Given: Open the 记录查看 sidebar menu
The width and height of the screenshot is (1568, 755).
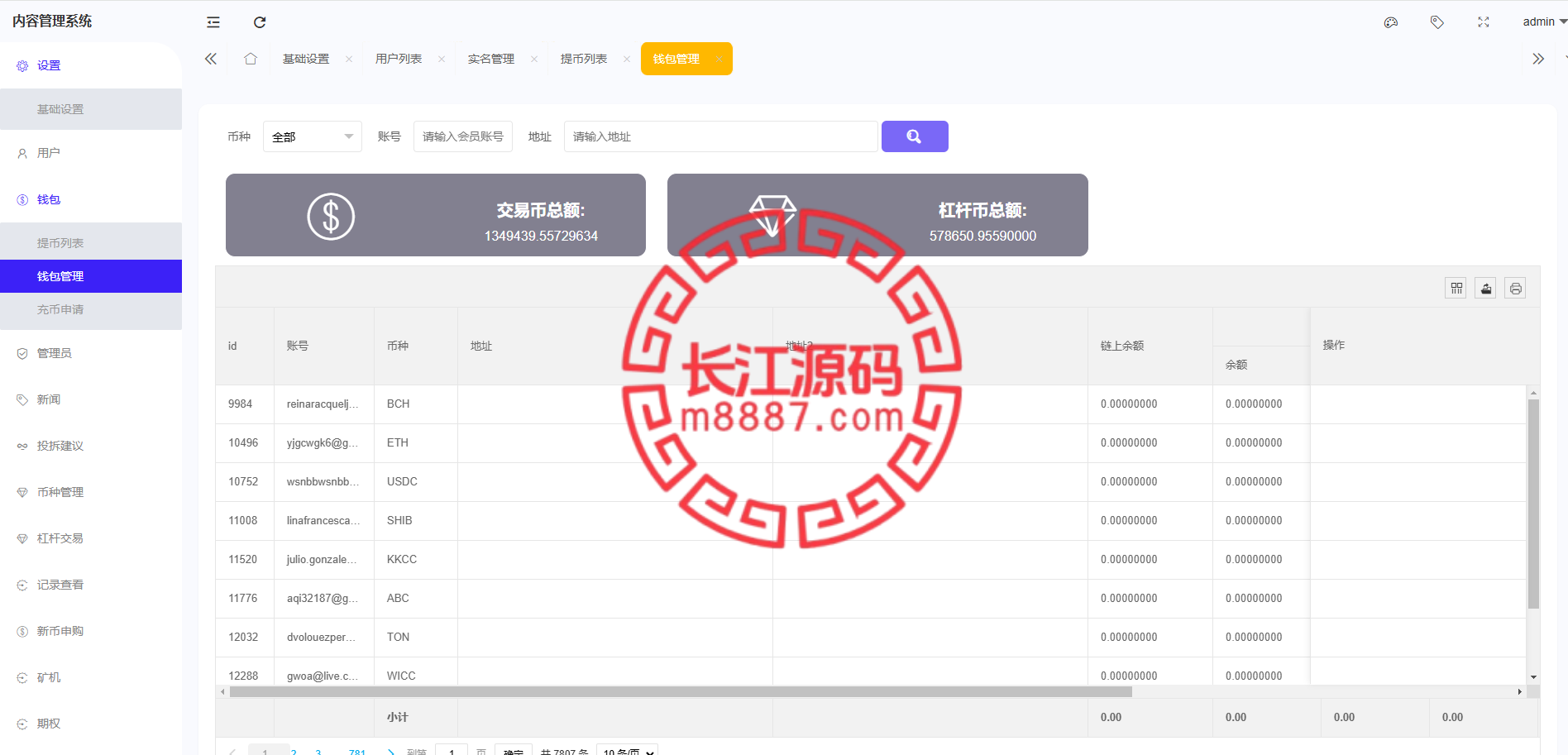Looking at the screenshot, I should pyautogui.click(x=91, y=585).
